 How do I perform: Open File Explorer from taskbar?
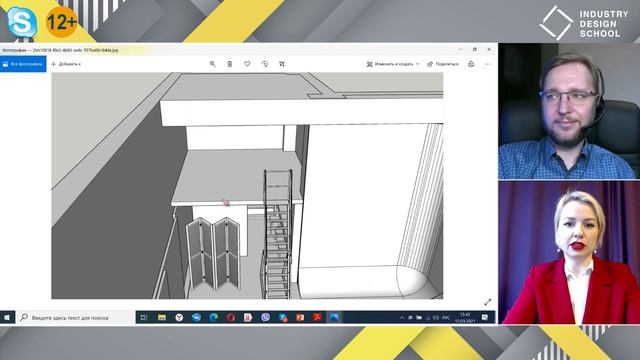click(x=162, y=317)
